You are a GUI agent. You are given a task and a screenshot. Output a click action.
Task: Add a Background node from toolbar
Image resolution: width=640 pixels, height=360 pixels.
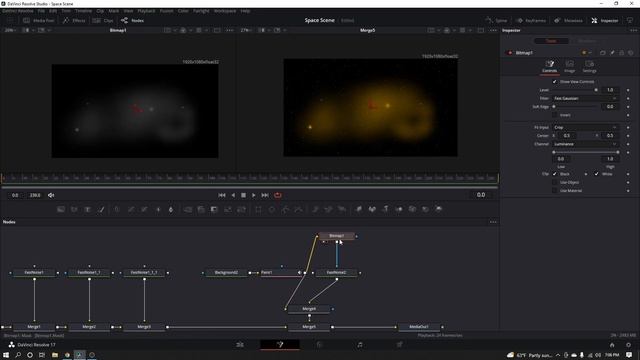pyautogui.click(x=61, y=209)
